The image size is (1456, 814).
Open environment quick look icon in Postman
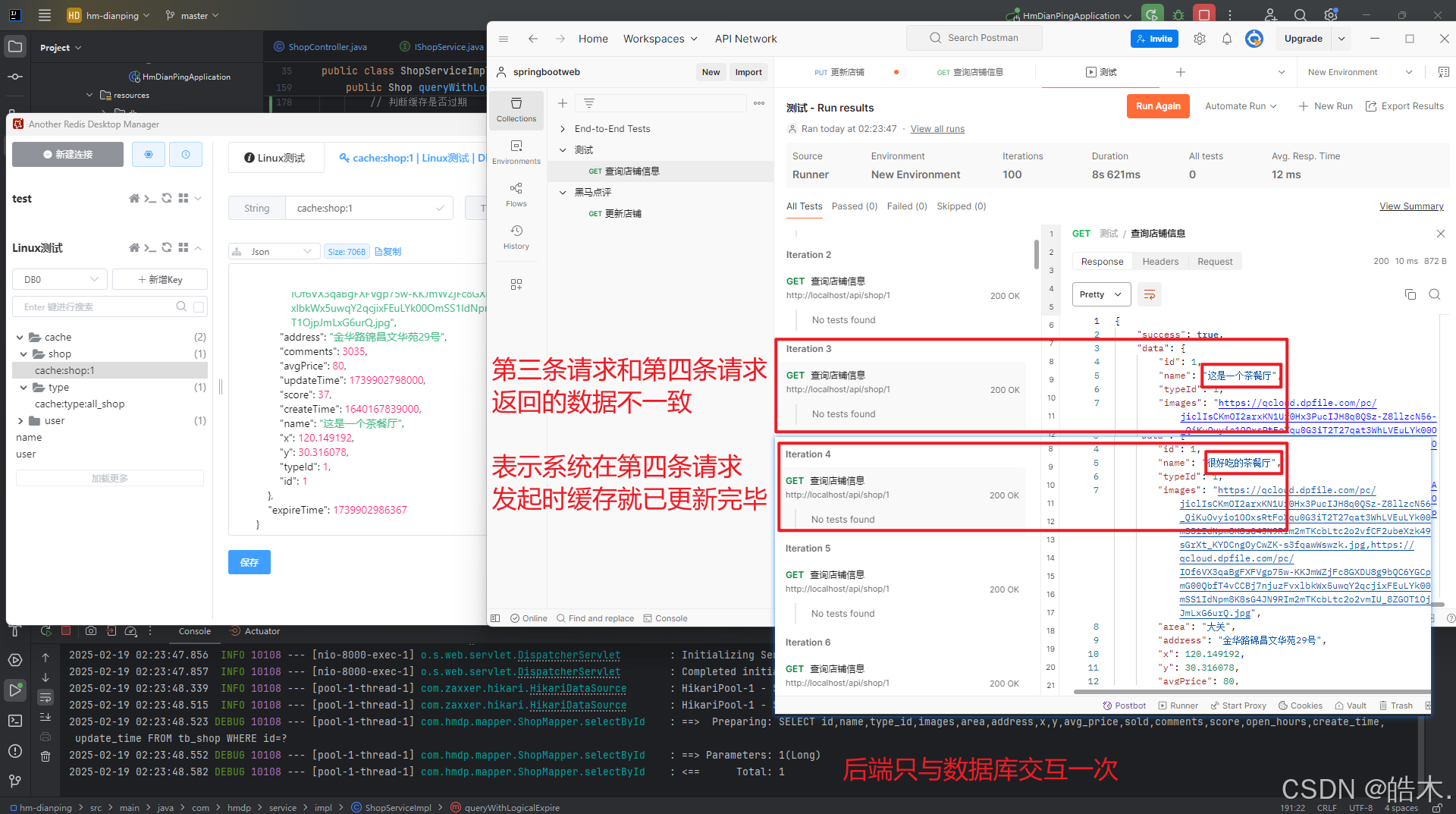coord(1444,72)
